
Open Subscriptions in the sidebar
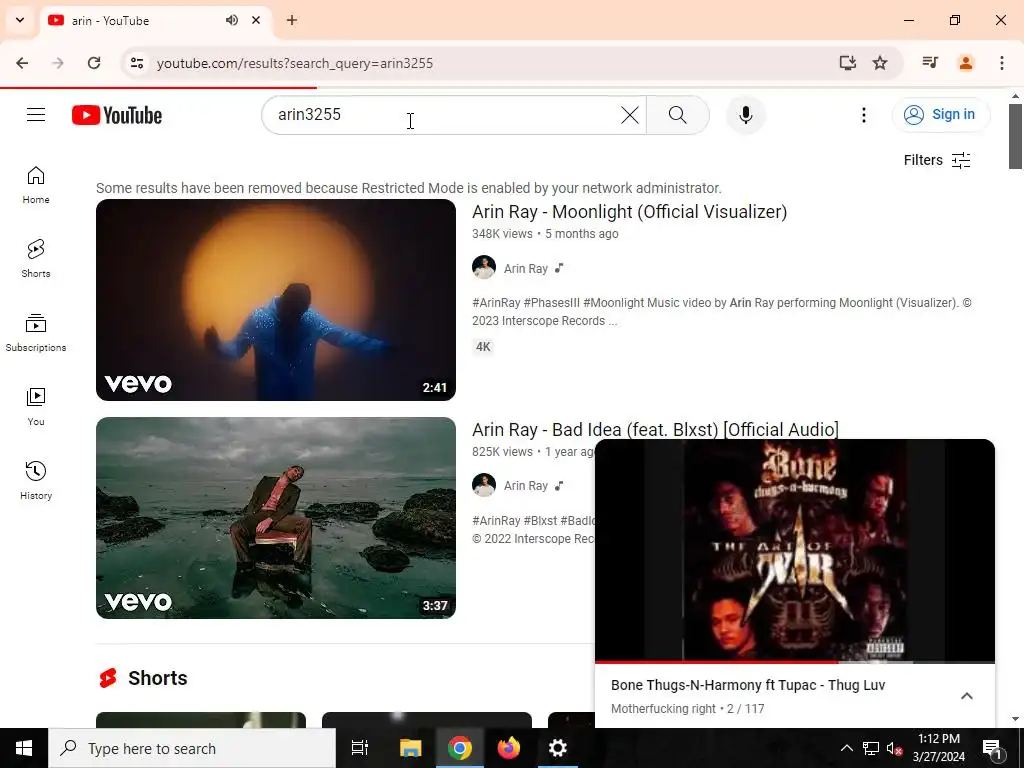point(36,332)
